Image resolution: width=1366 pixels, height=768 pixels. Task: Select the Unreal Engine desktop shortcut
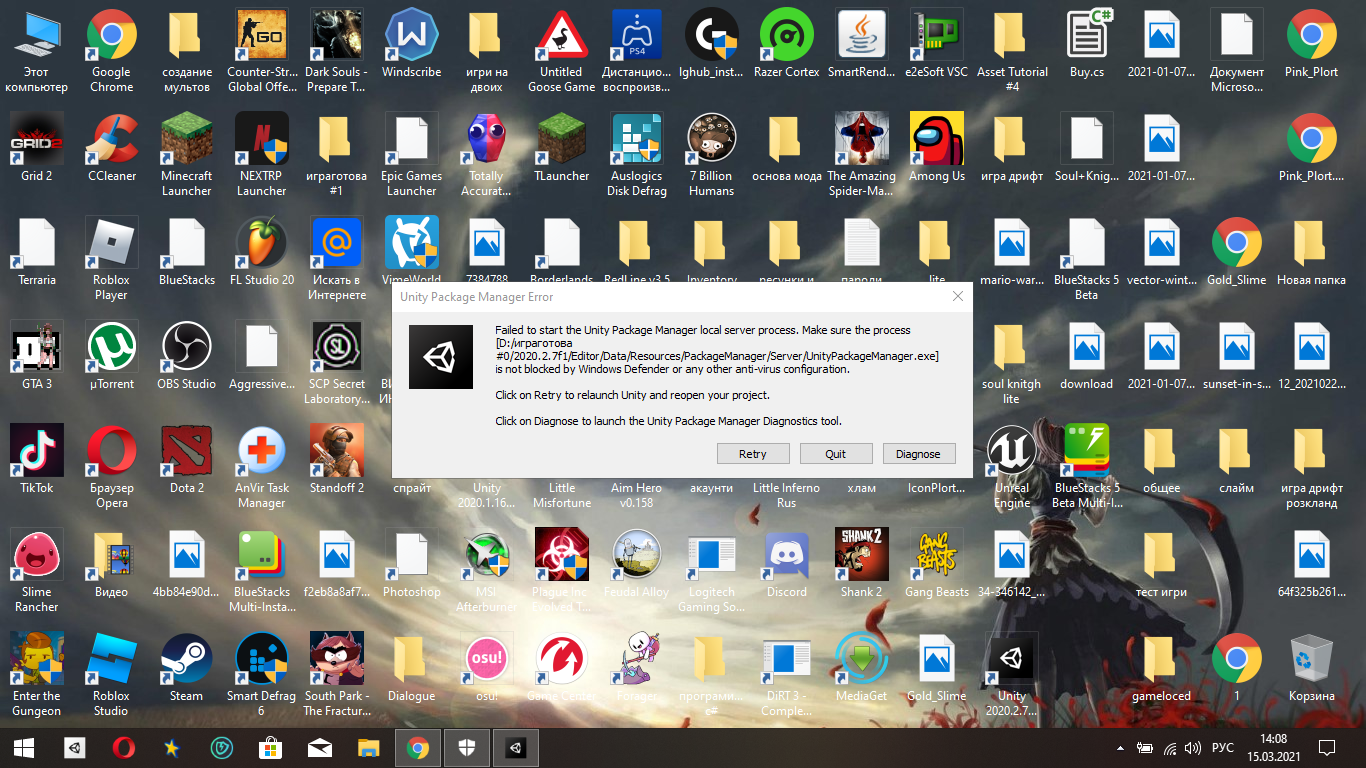point(1011,468)
